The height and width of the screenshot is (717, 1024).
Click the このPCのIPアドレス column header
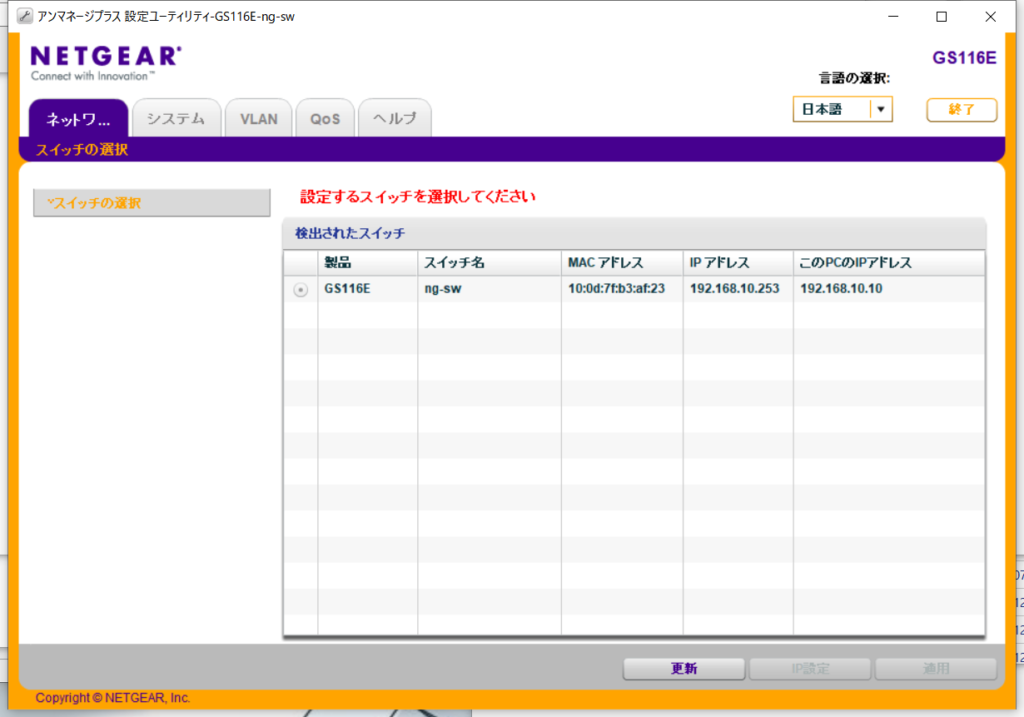point(889,263)
